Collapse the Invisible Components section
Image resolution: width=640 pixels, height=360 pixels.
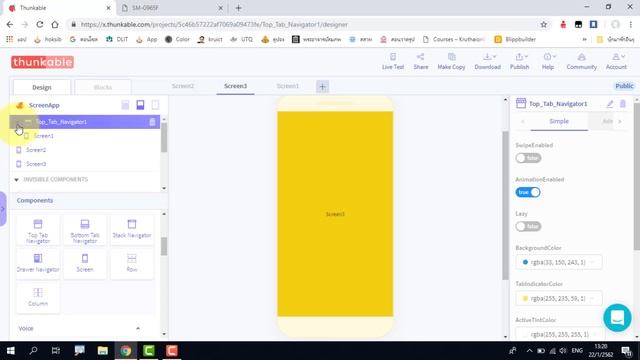[x=16, y=180]
